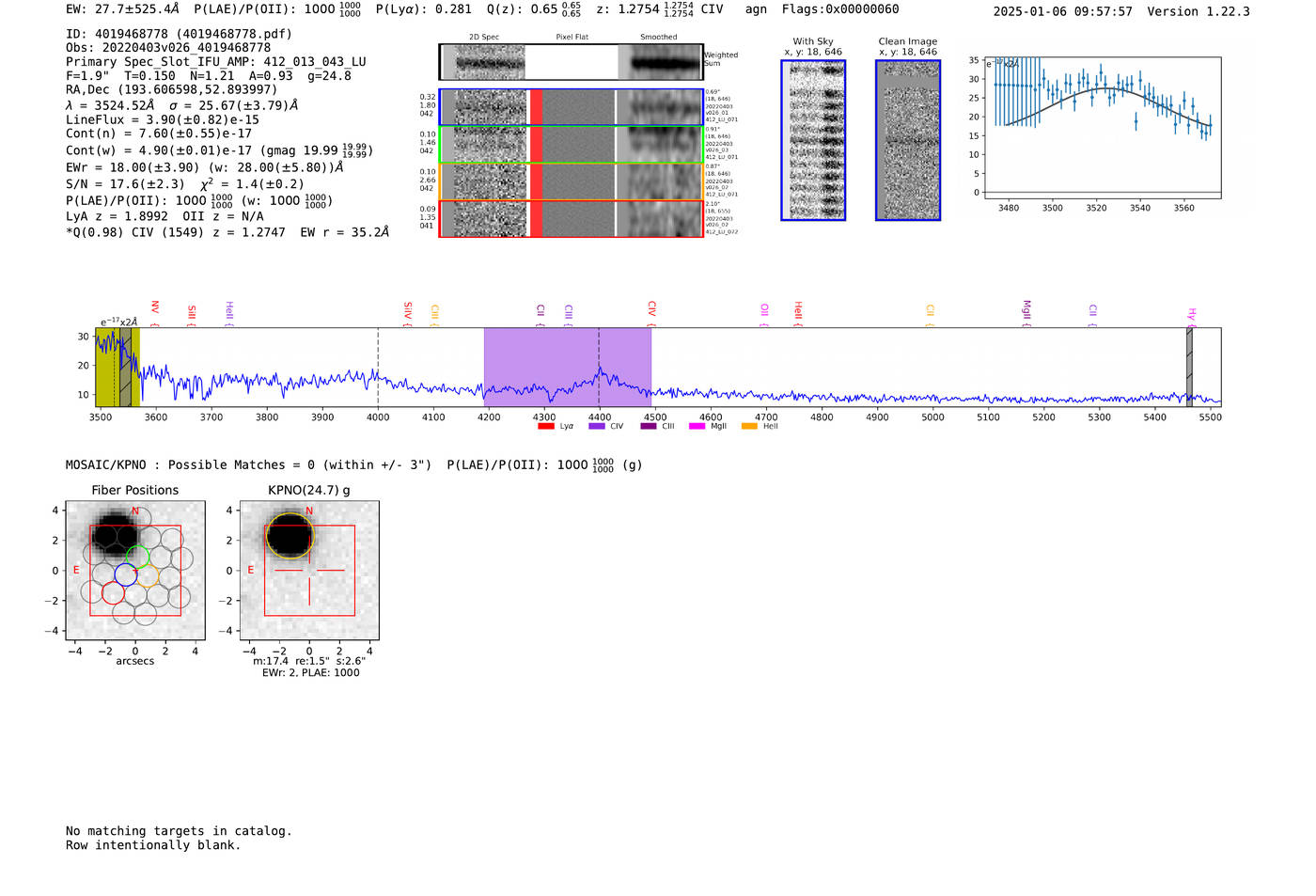Select the RA,Dec coordinates line
The width and height of the screenshot is (1316, 896).
[171, 89]
